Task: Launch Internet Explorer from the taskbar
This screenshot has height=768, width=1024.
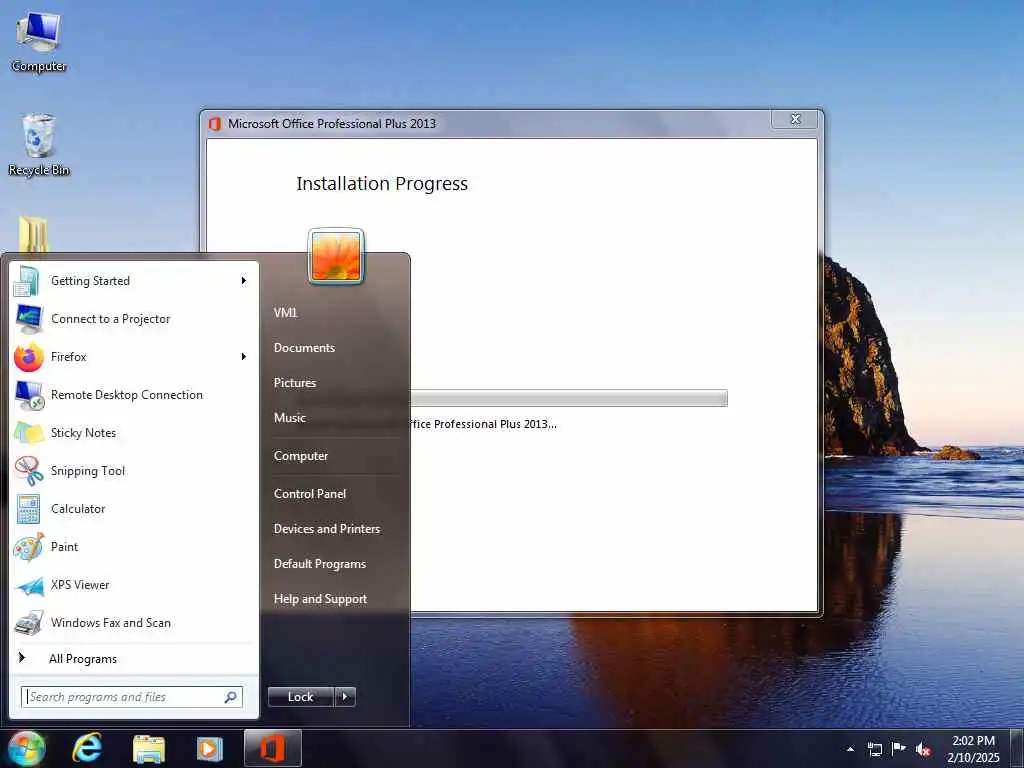Action: [x=87, y=748]
